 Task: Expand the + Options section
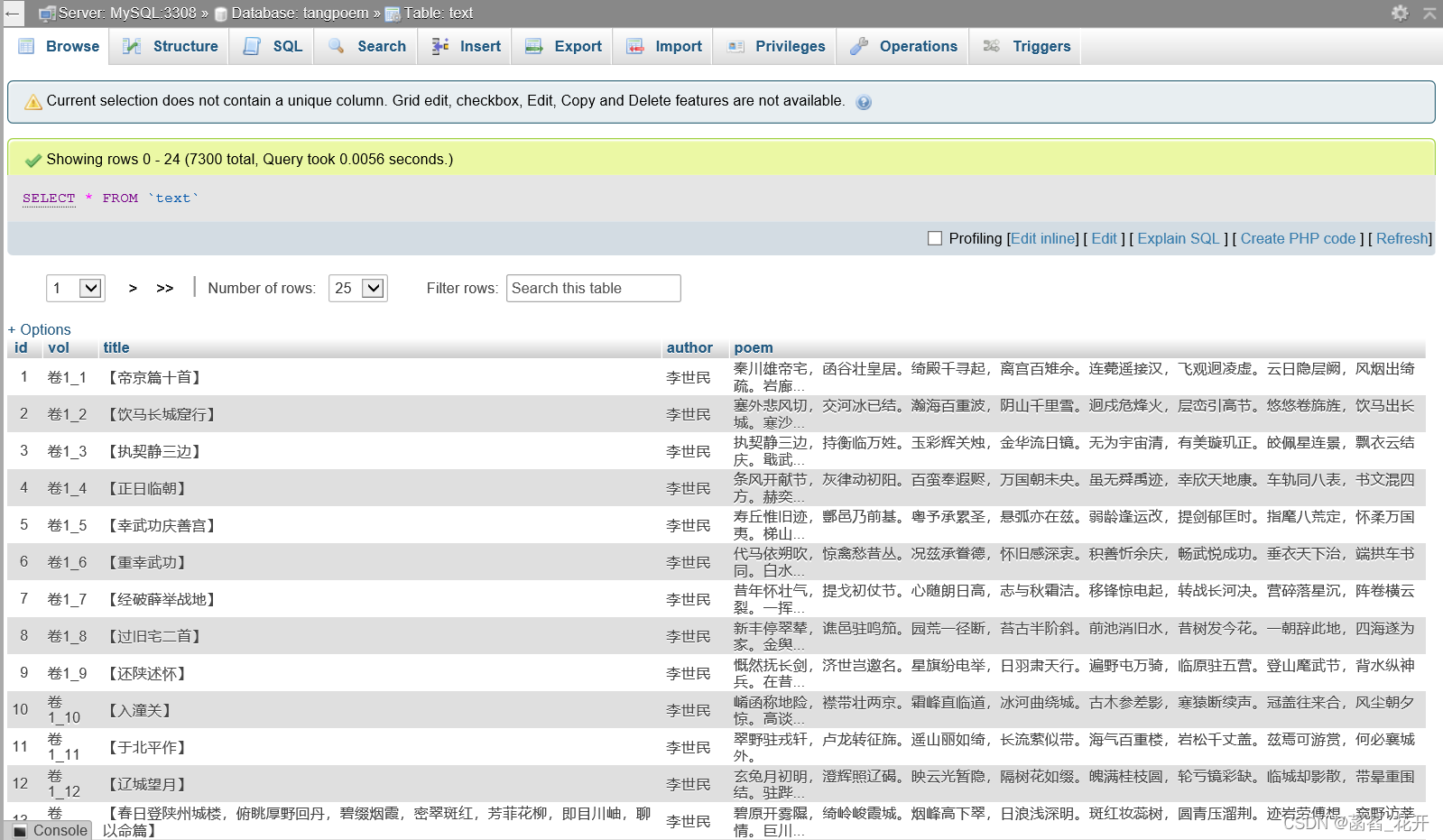click(x=39, y=329)
